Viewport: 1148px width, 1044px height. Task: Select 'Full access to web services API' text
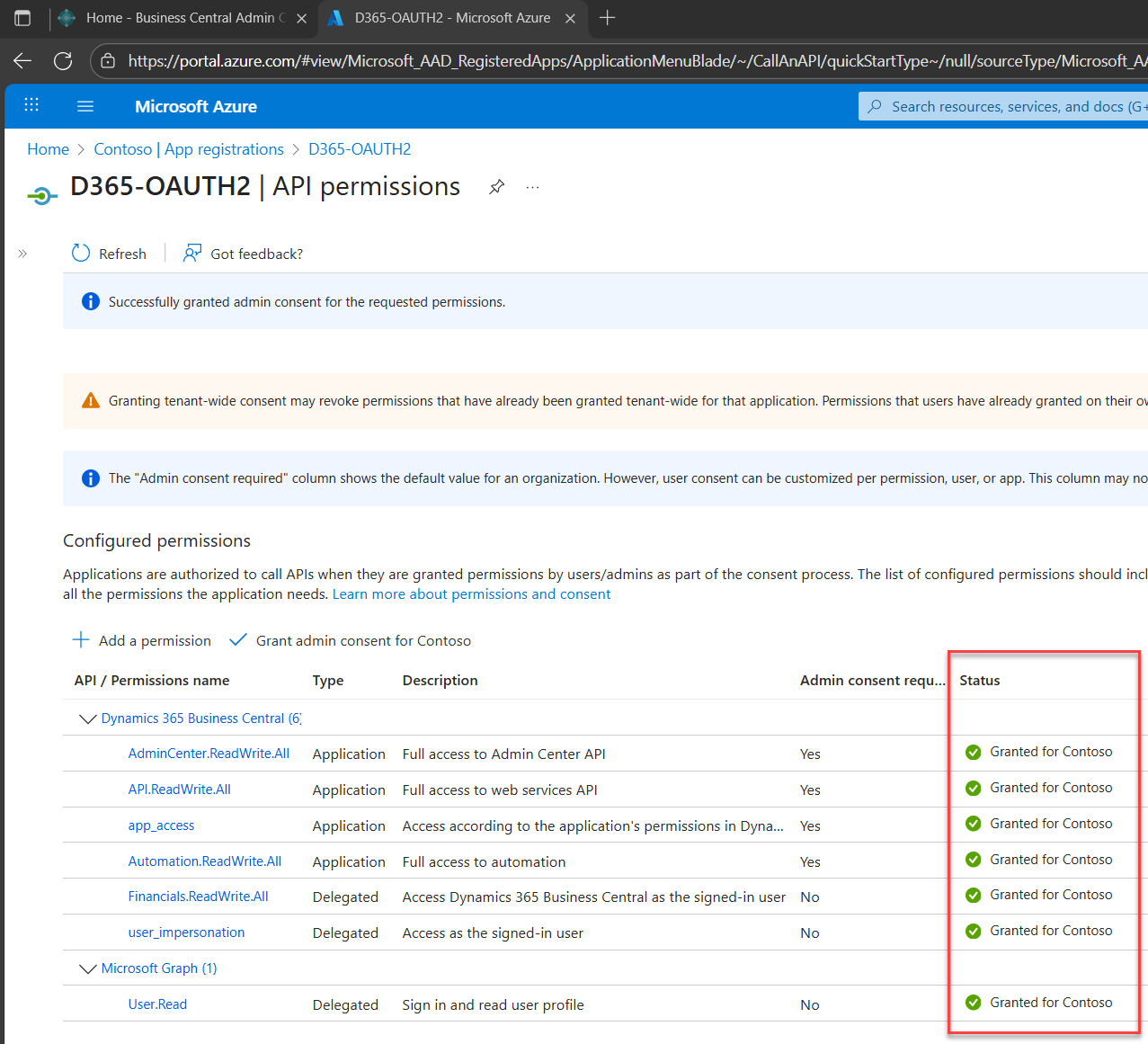(500, 790)
